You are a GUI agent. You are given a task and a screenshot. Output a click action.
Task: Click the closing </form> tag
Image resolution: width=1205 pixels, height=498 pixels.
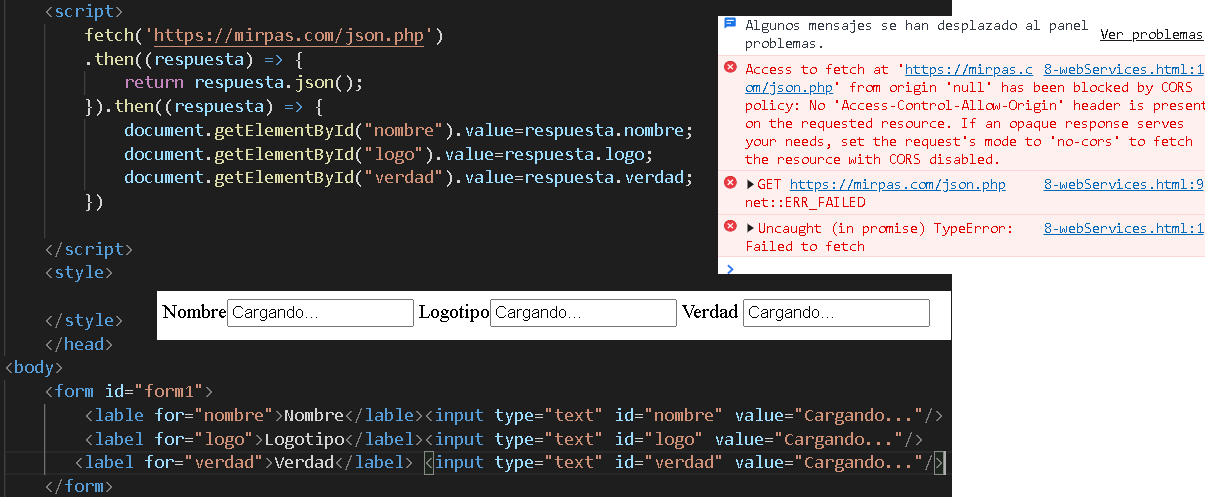[79, 487]
